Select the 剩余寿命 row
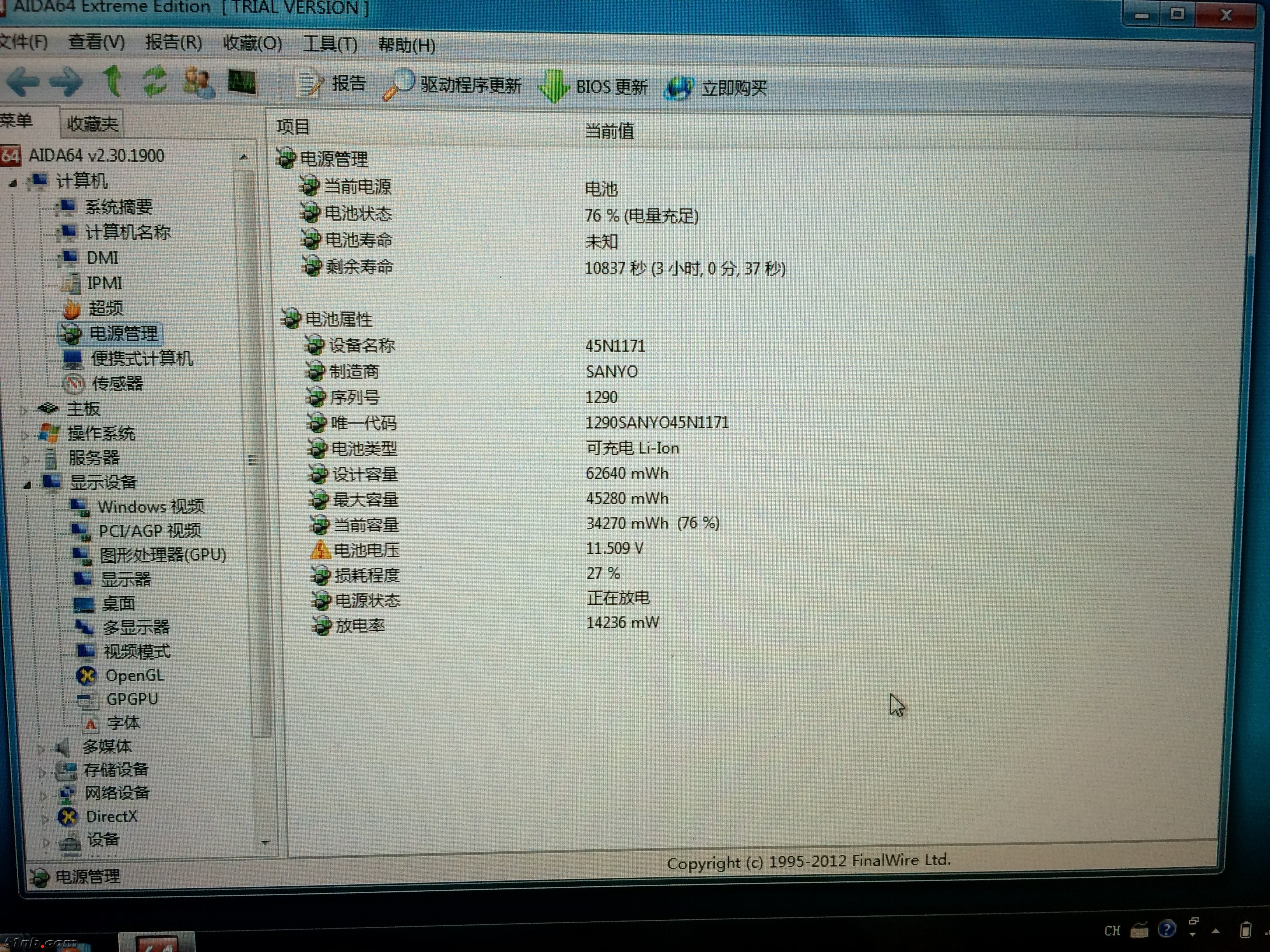Screen dimensions: 1270x952 pyautogui.click(x=543, y=268)
